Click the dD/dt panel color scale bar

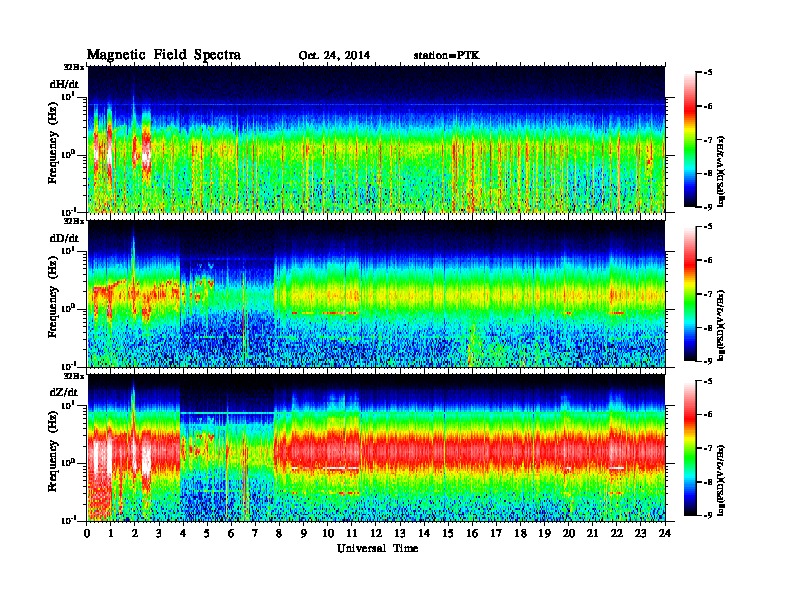(x=689, y=294)
